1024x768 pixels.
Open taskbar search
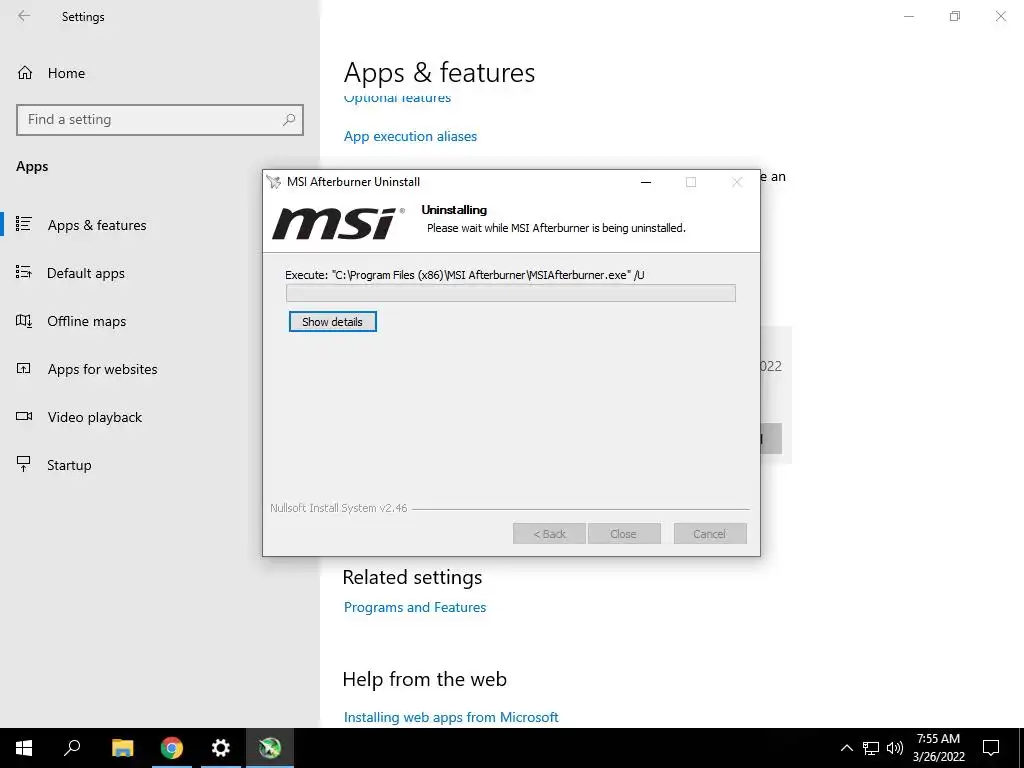pyautogui.click(x=72, y=748)
